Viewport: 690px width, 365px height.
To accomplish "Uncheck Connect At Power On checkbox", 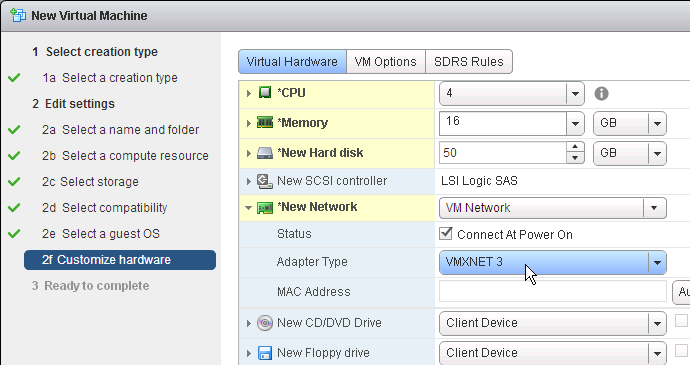I will (x=446, y=233).
